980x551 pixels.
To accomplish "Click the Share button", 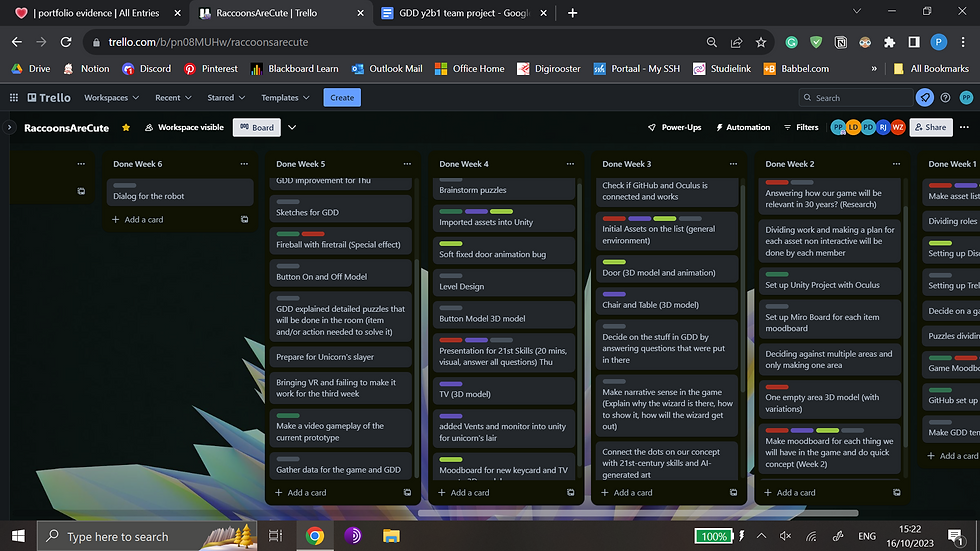I will coord(931,127).
